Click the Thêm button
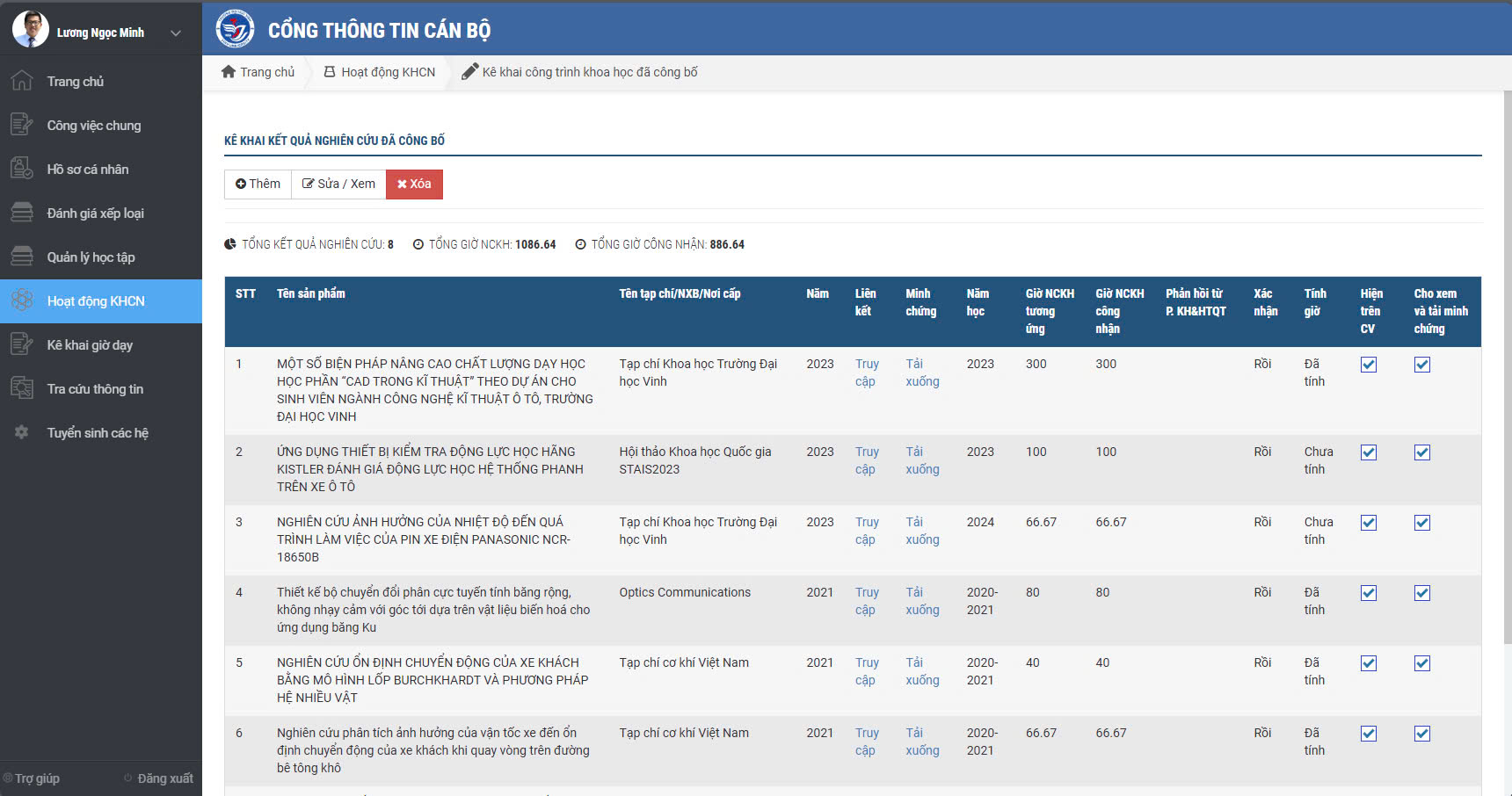The image size is (1512, 796). pyautogui.click(x=258, y=185)
